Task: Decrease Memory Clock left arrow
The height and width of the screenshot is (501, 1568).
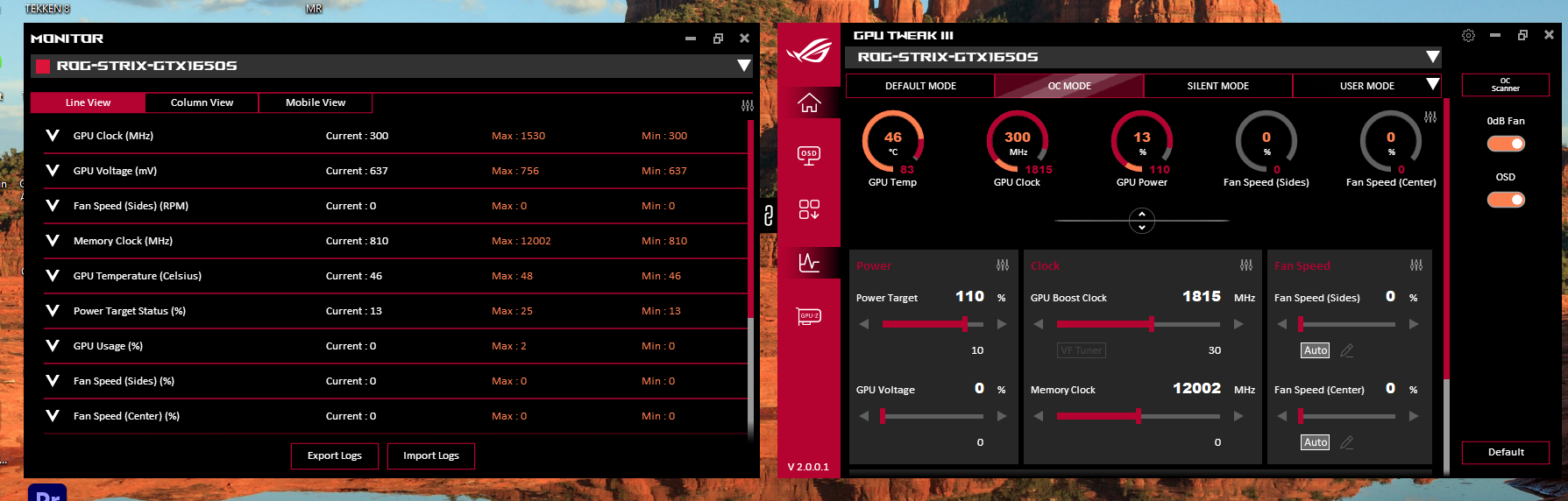Action: [1039, 416]
